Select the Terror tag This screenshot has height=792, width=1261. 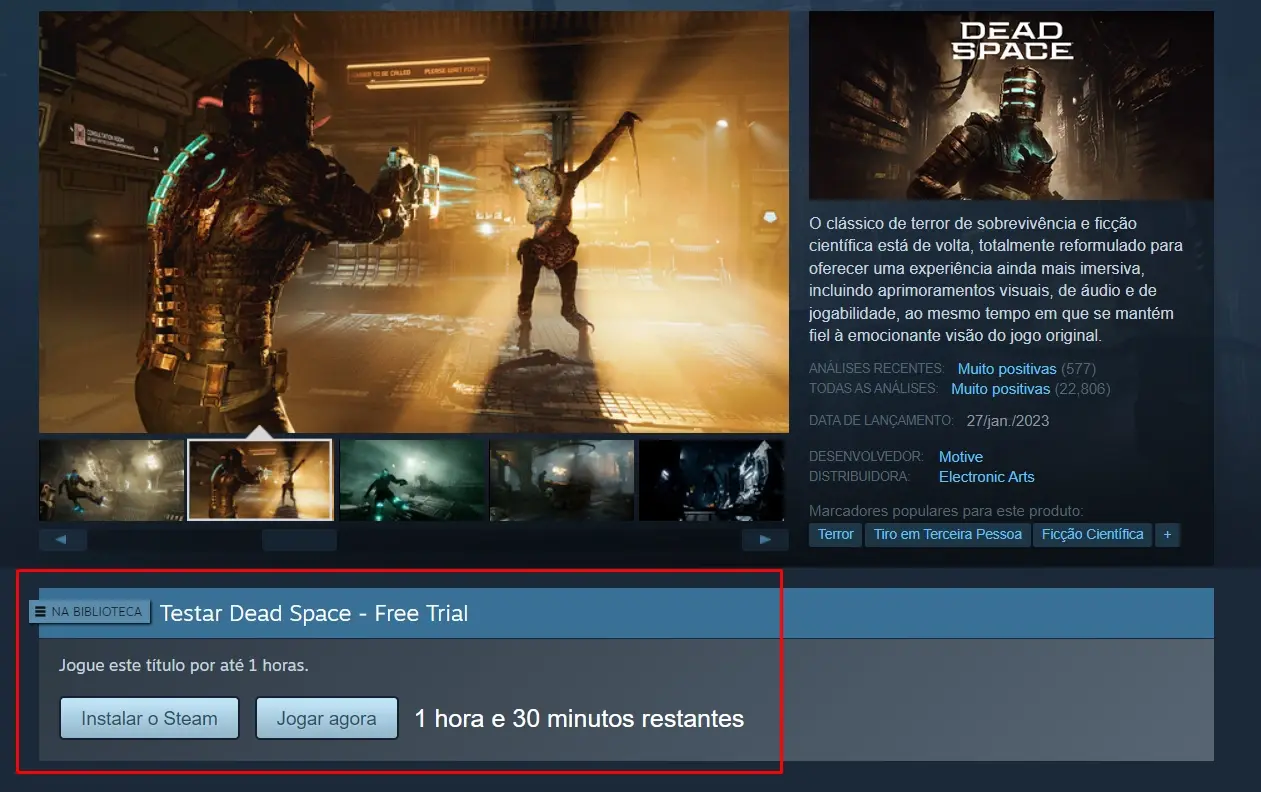pyautogui.click(x=834, y=534)
